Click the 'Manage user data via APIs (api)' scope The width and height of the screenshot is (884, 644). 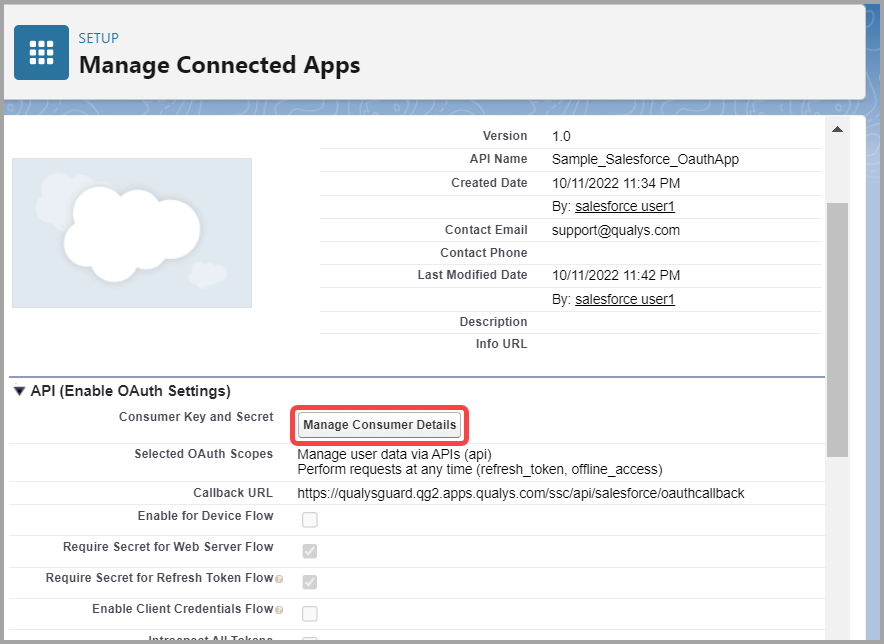point(395,455)
